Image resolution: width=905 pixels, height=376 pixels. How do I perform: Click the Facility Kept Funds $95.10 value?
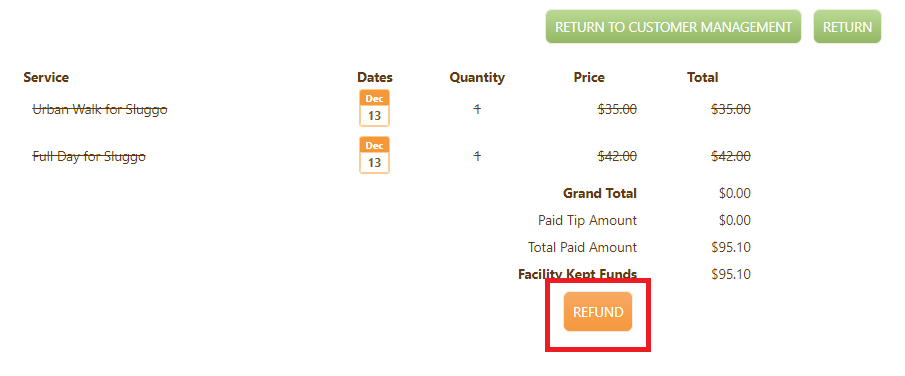pyautogui.click(x=731, y=274)
